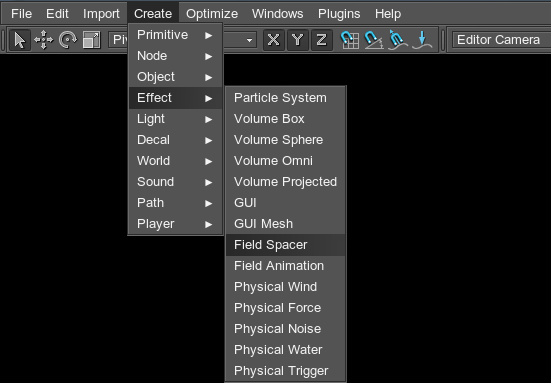Activate the scale manipulator icon
This screenshot has width=551, height=383.
(x=92, y=40)
